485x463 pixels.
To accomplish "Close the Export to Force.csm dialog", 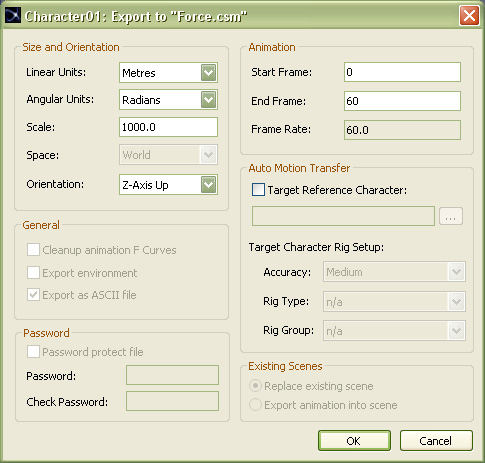I will click(x=469, y=16).
